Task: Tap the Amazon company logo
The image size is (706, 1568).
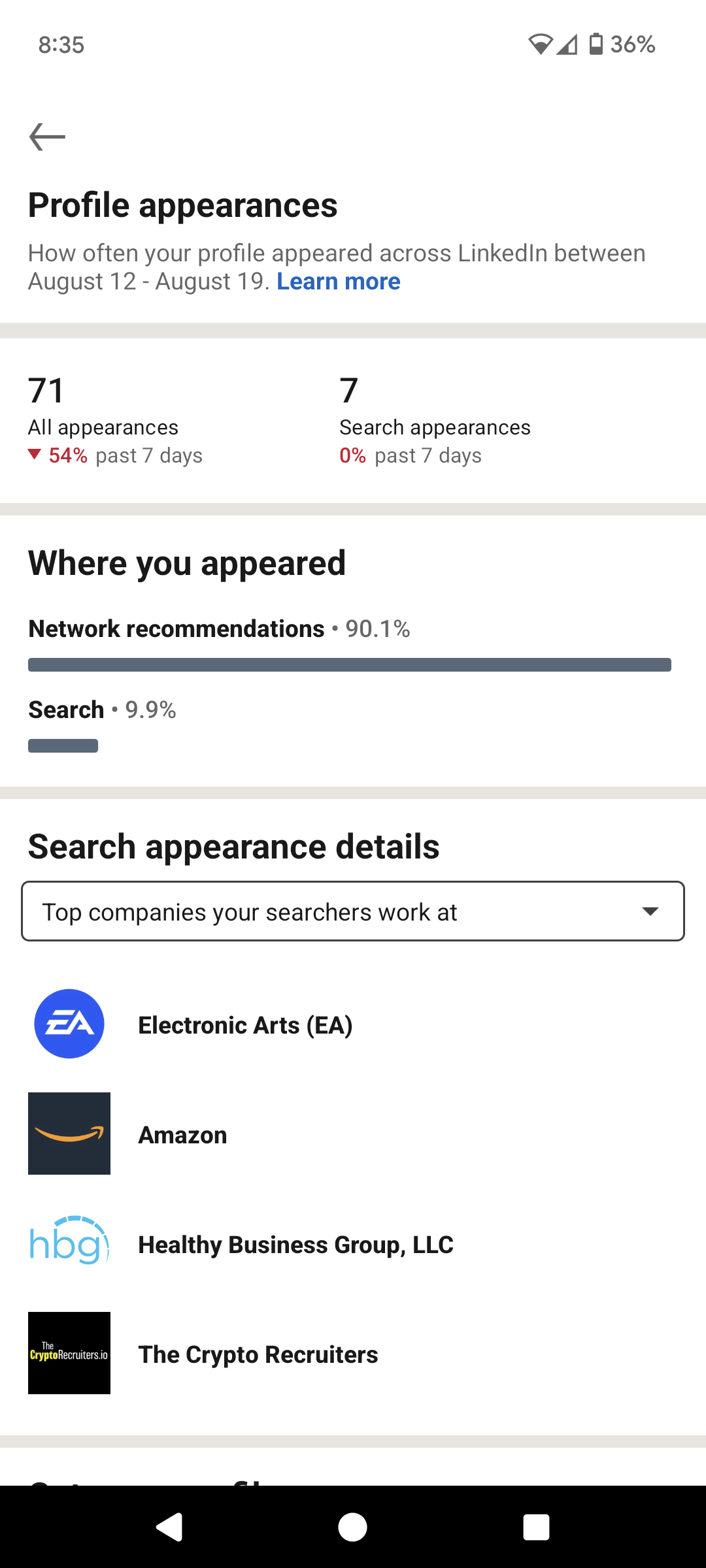Action: (69, 1134)
